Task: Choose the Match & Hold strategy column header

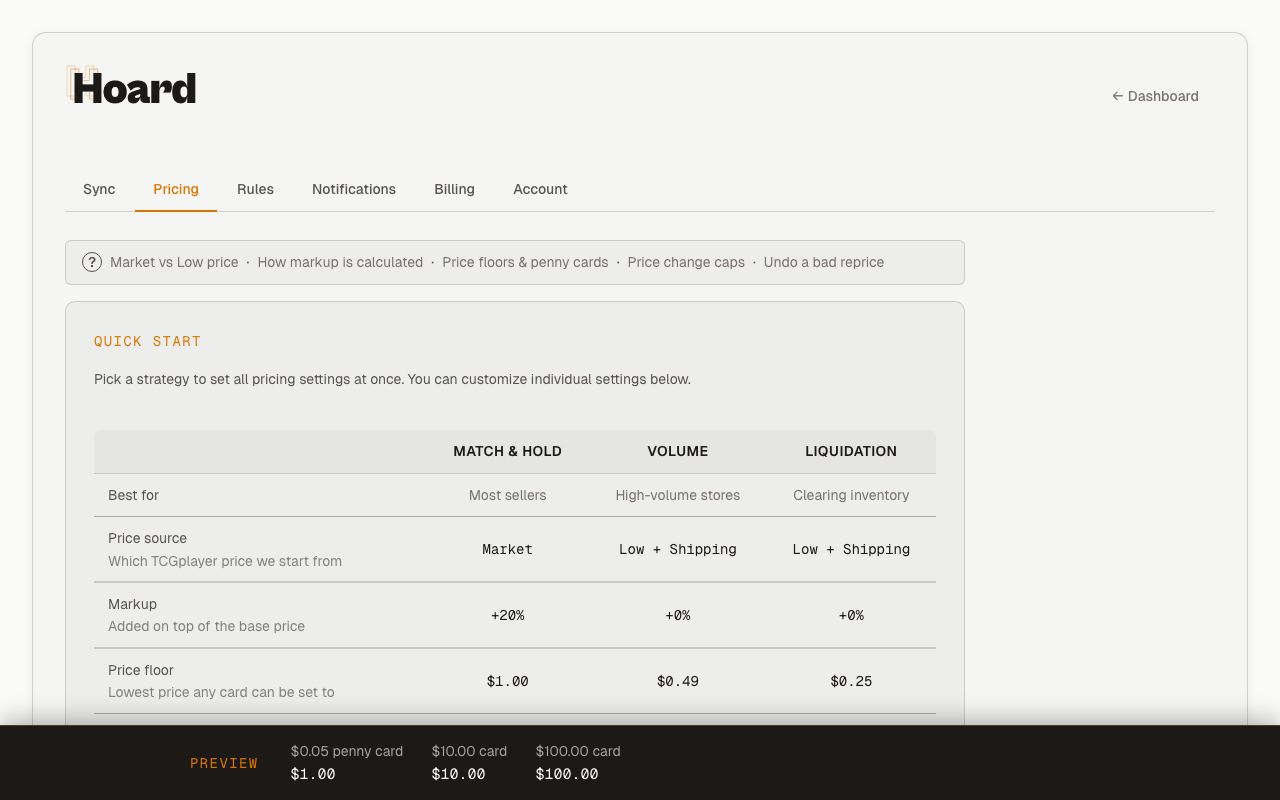Action: point(507,451)
